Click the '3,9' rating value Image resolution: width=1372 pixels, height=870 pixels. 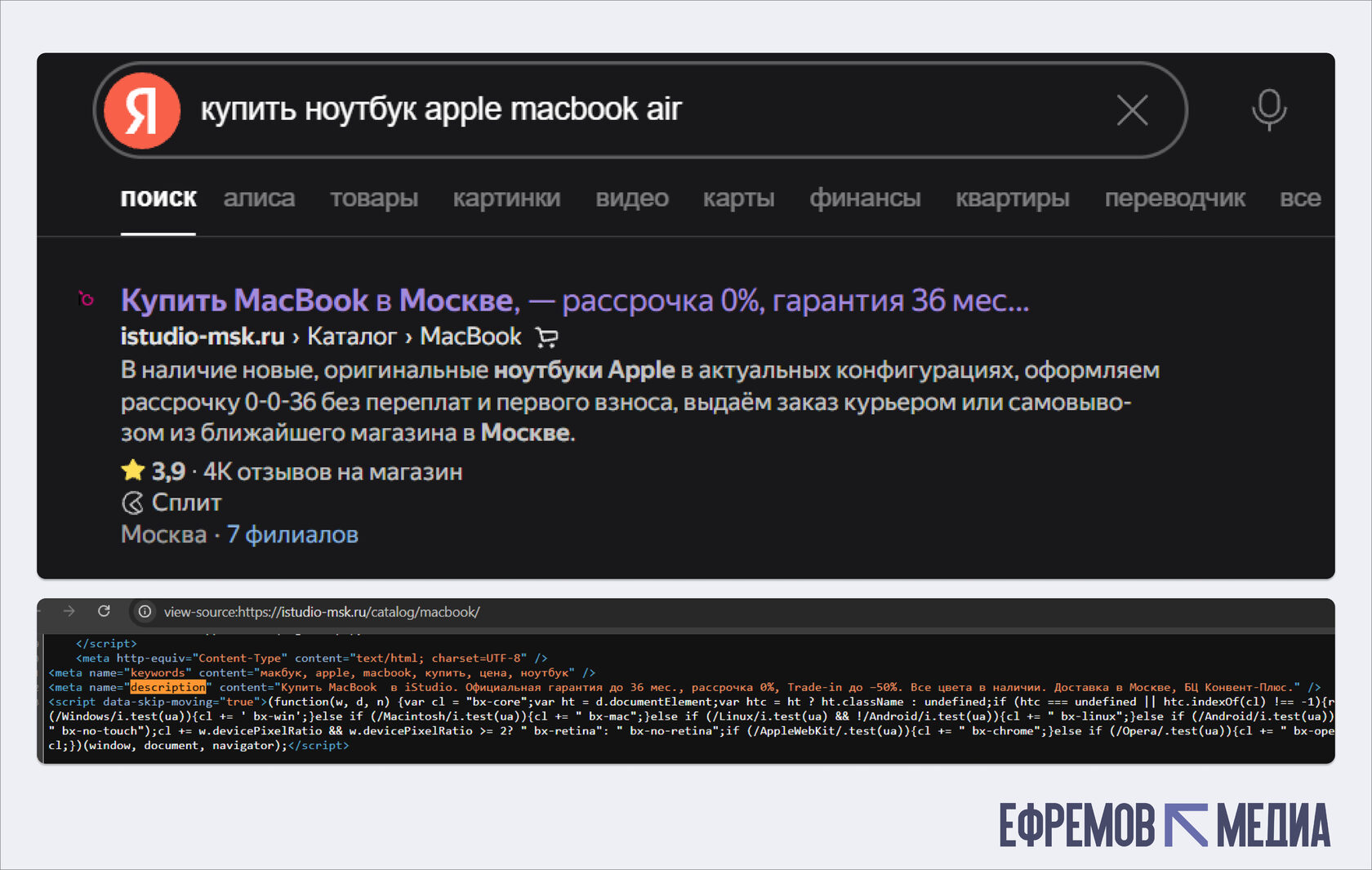168,471
